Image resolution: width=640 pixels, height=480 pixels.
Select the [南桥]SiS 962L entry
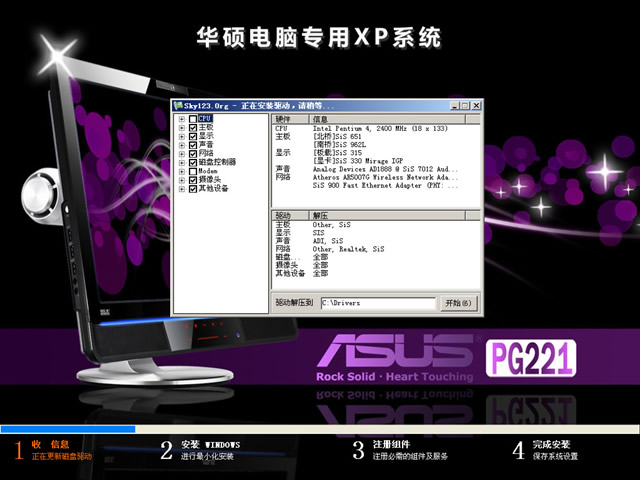pyautogui.click(x=340, y=145)
